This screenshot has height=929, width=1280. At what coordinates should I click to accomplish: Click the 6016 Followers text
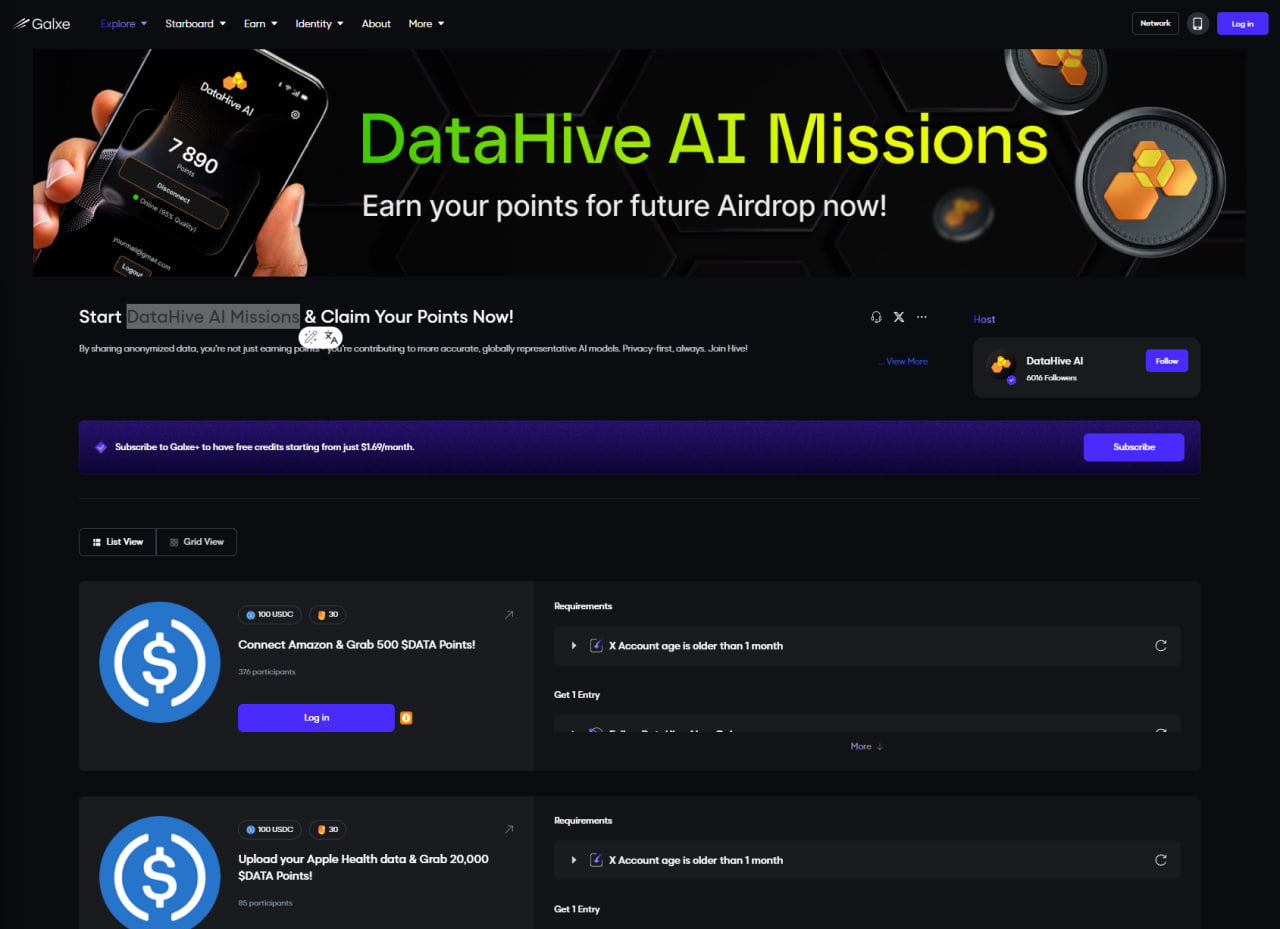1051,378
